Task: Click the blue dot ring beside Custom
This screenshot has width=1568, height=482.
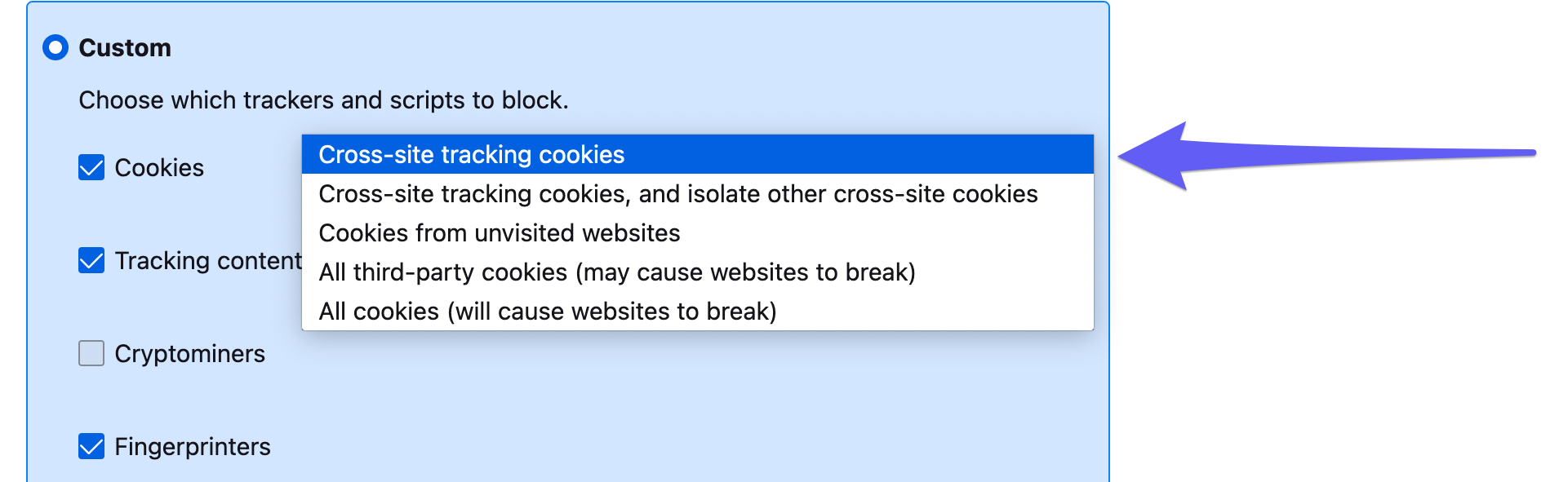Action: (56, 48)
